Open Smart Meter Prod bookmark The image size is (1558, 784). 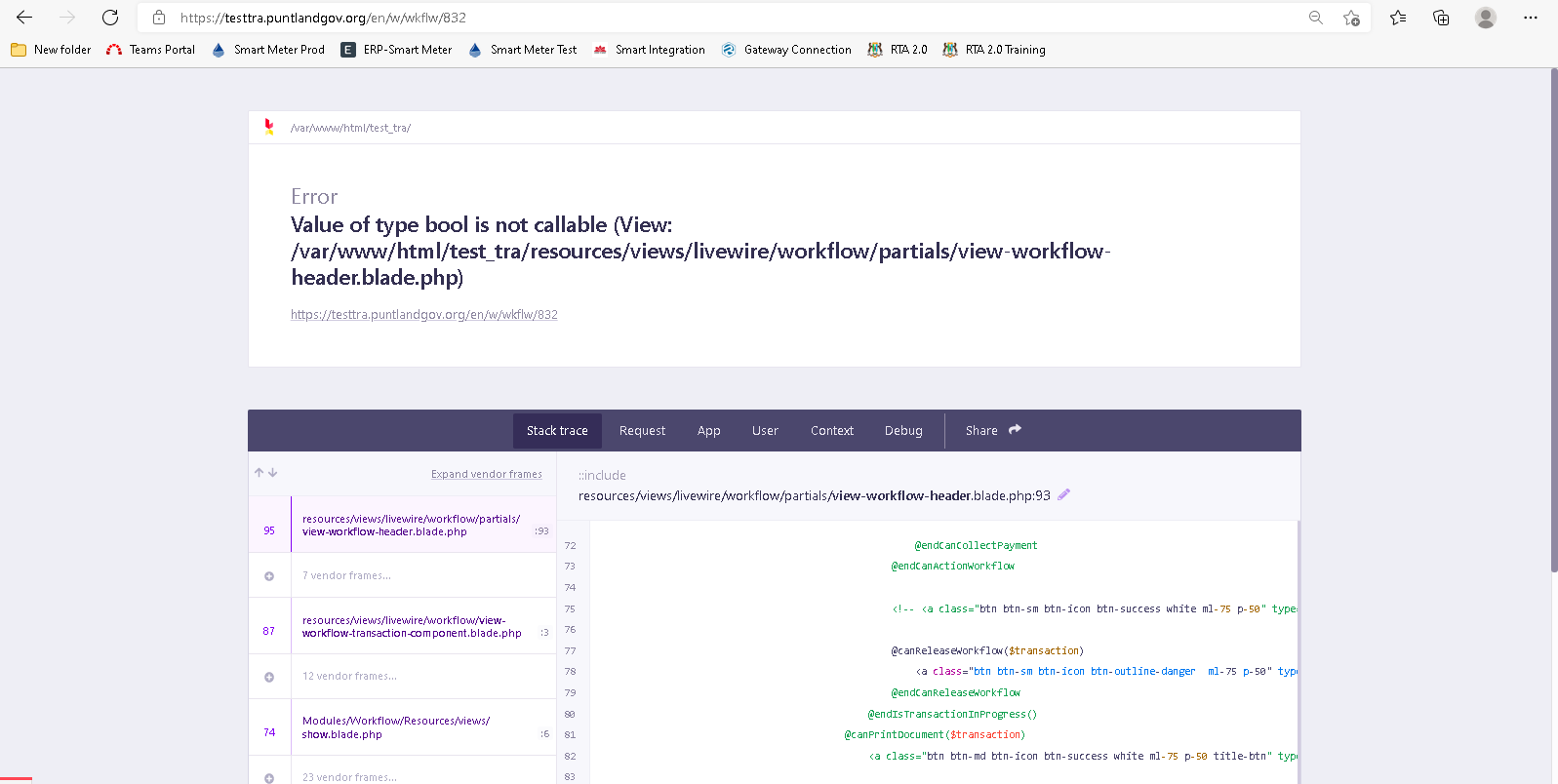[x=267, y=50]
